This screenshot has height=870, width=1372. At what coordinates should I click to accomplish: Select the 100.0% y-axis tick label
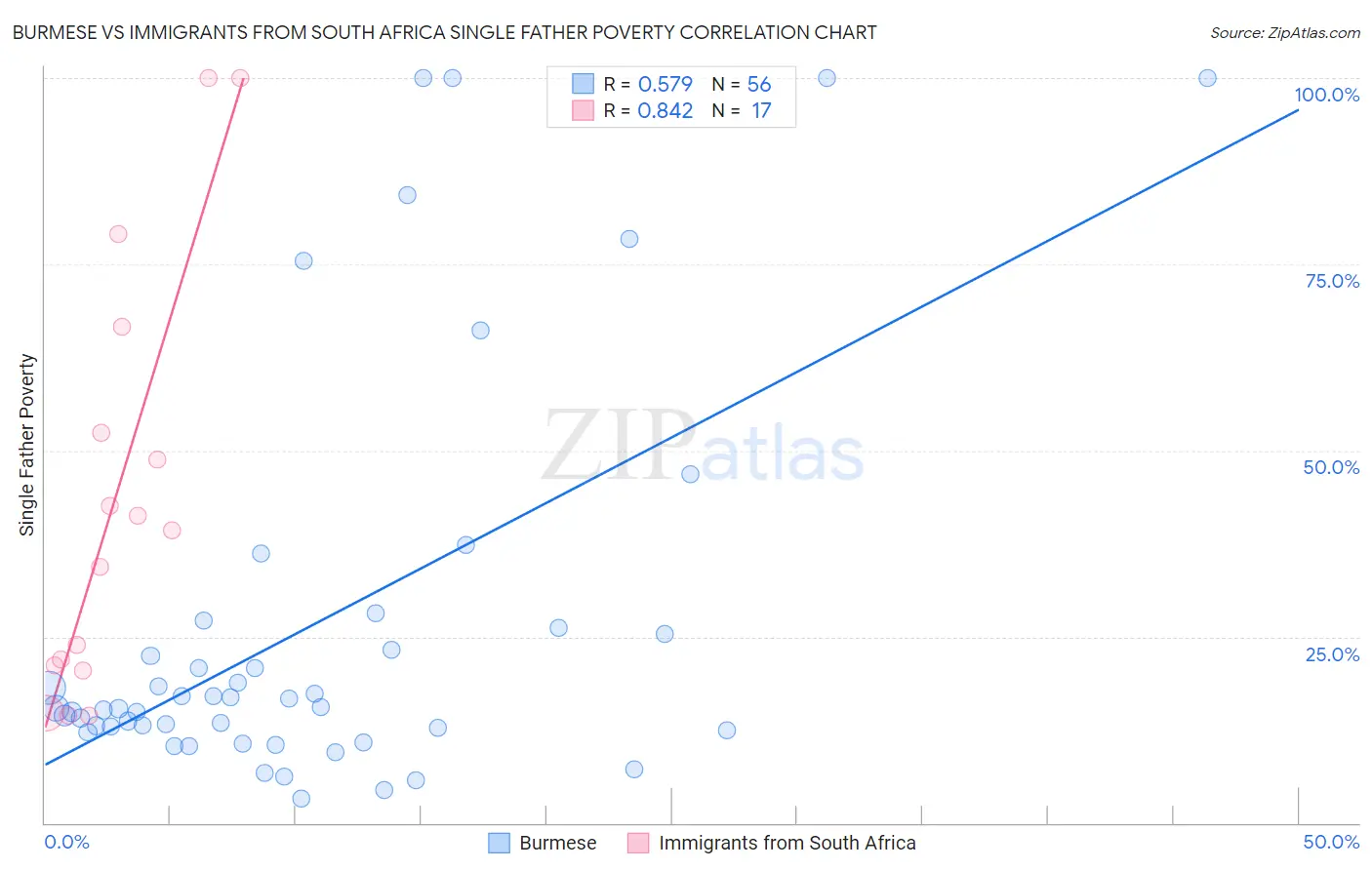1326,95
